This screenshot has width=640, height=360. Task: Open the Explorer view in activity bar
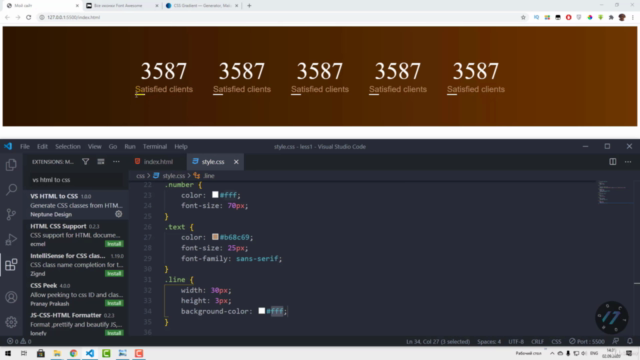pyautogui.click(x=11, y=165)
